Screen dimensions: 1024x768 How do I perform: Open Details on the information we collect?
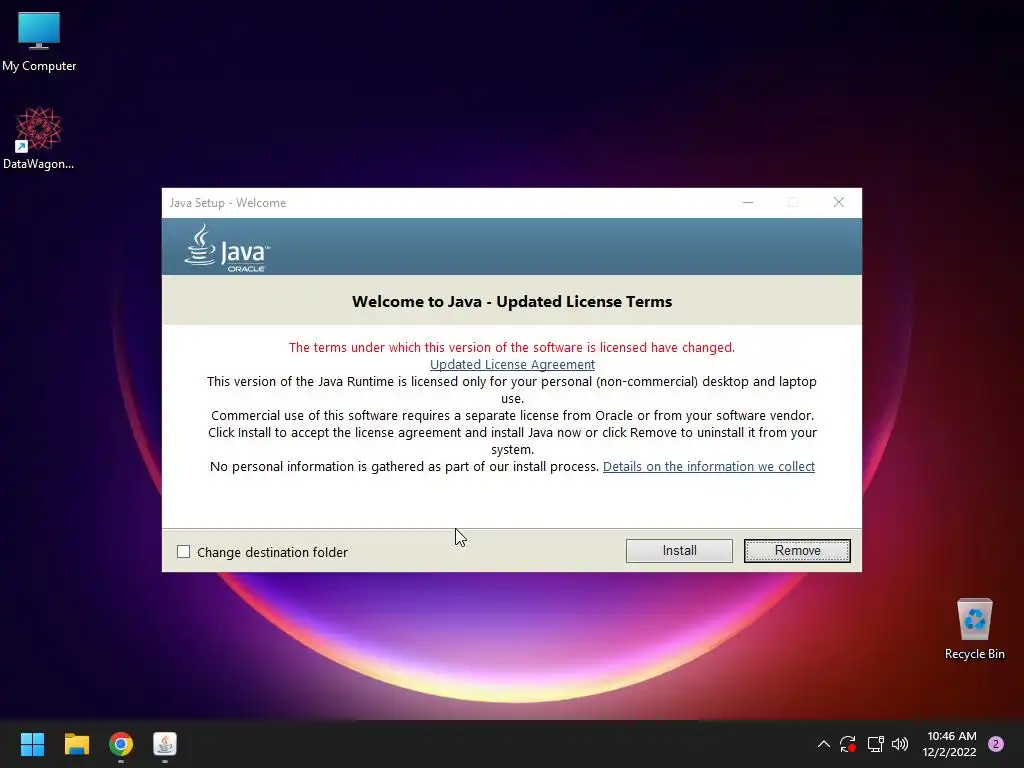click(x=709, y=466)
